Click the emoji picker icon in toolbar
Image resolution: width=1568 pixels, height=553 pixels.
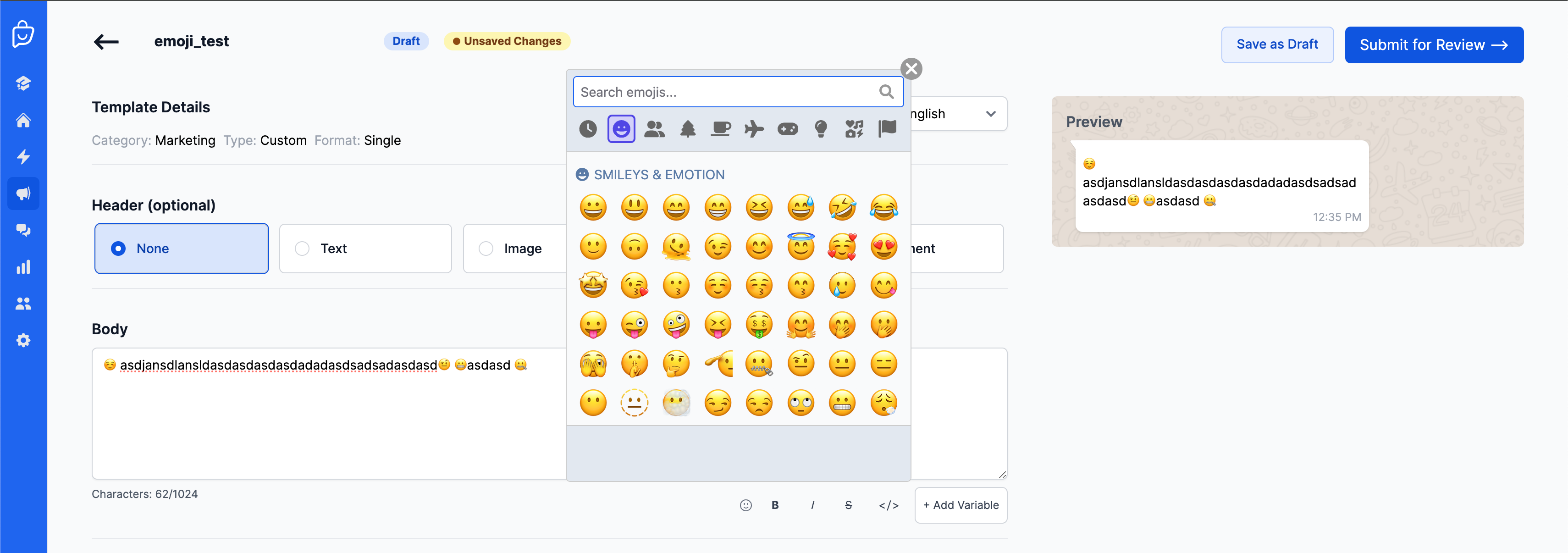pos(746,504)
